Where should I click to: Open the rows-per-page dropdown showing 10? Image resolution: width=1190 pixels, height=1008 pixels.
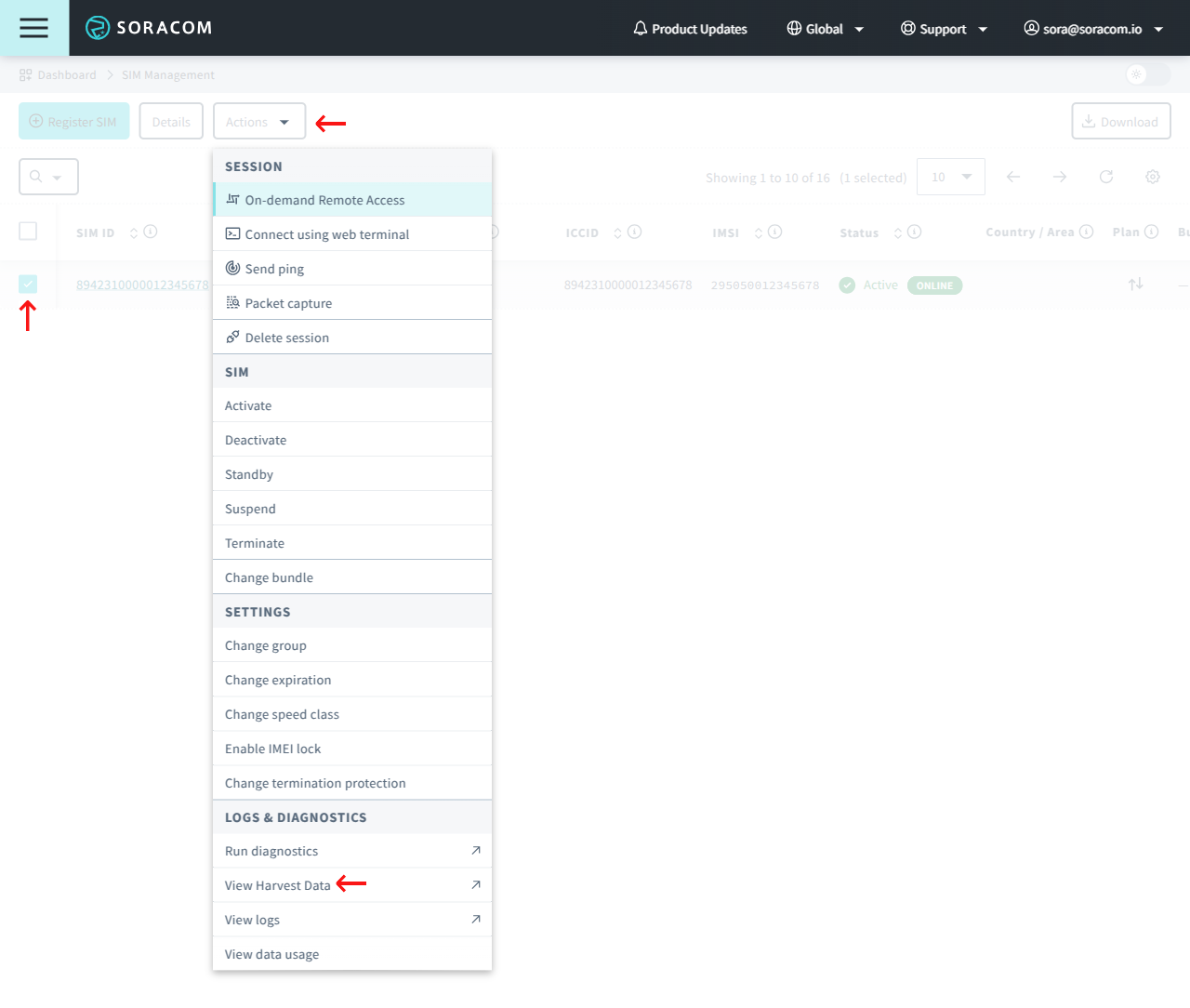click(950, 177)
